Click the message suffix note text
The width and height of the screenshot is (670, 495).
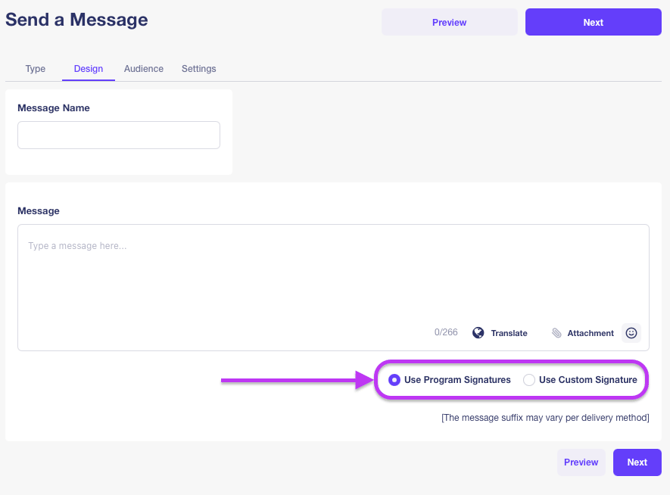pyautogui.click(x=545, y=417)
